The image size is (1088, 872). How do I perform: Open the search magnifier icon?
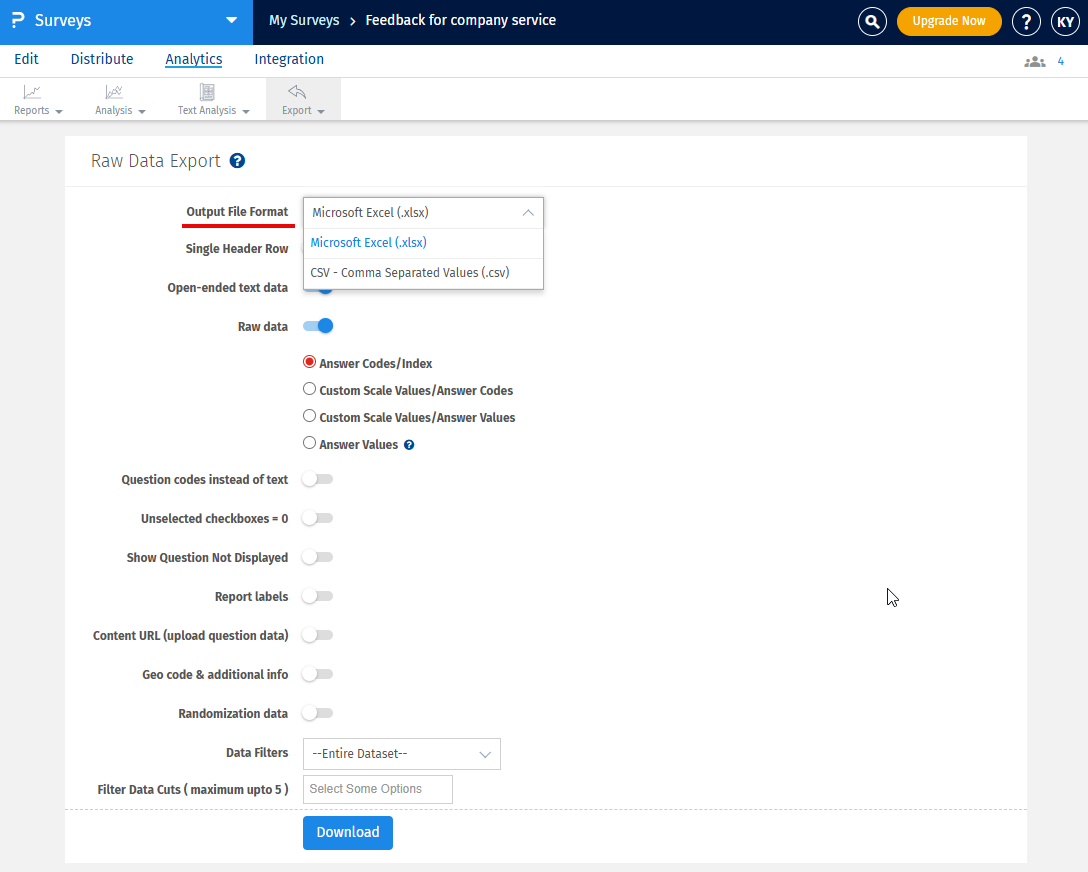pyautogui.click(x=872, y=21)
